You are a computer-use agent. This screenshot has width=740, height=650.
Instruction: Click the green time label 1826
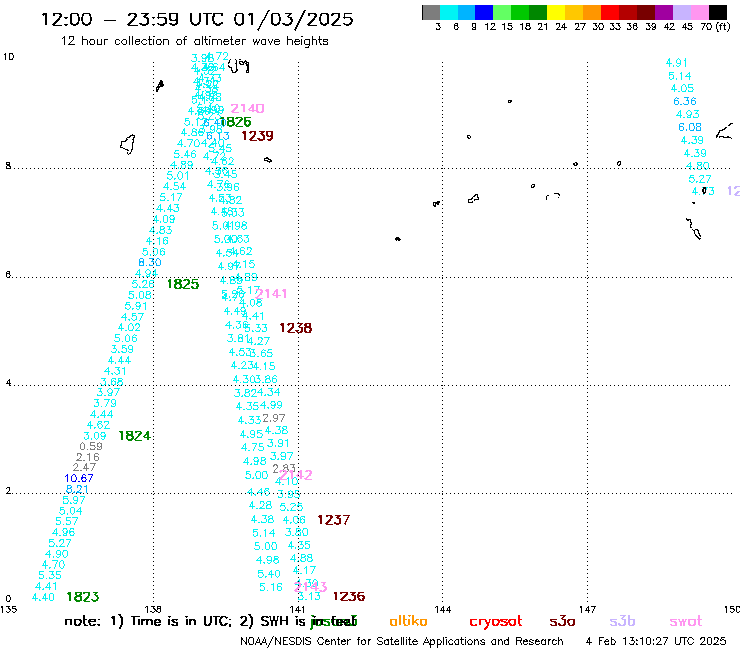235,122
